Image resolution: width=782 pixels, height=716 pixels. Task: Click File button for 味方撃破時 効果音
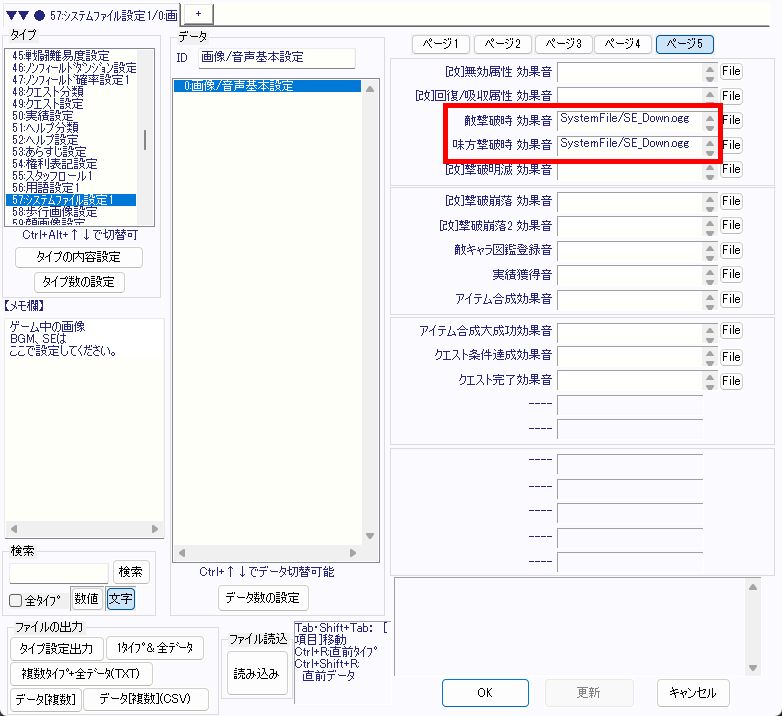click(x=731, y=145)
